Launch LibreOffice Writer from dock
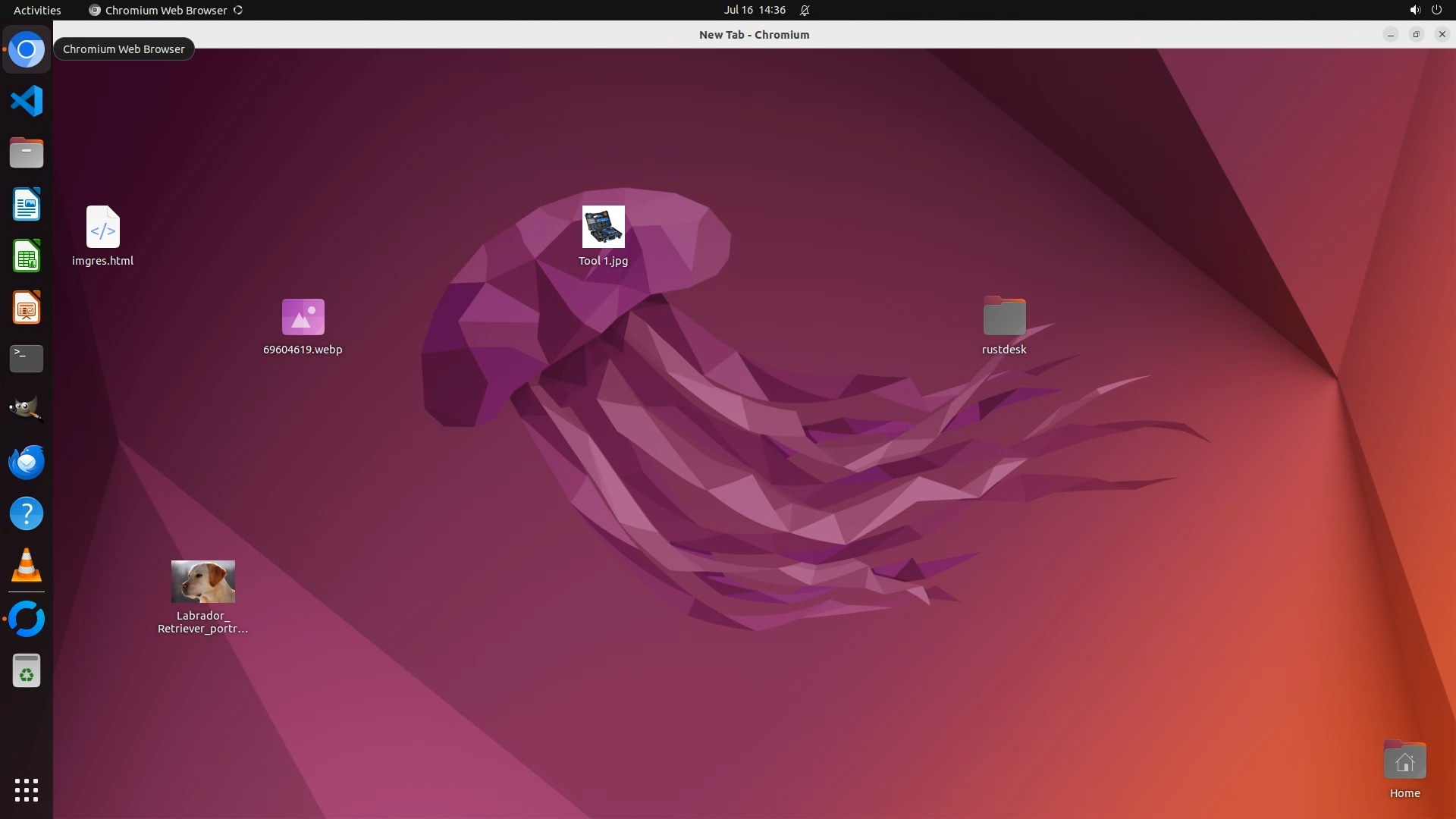The height and width of the screenshot is (819, 1456). [x=27, y=205]
